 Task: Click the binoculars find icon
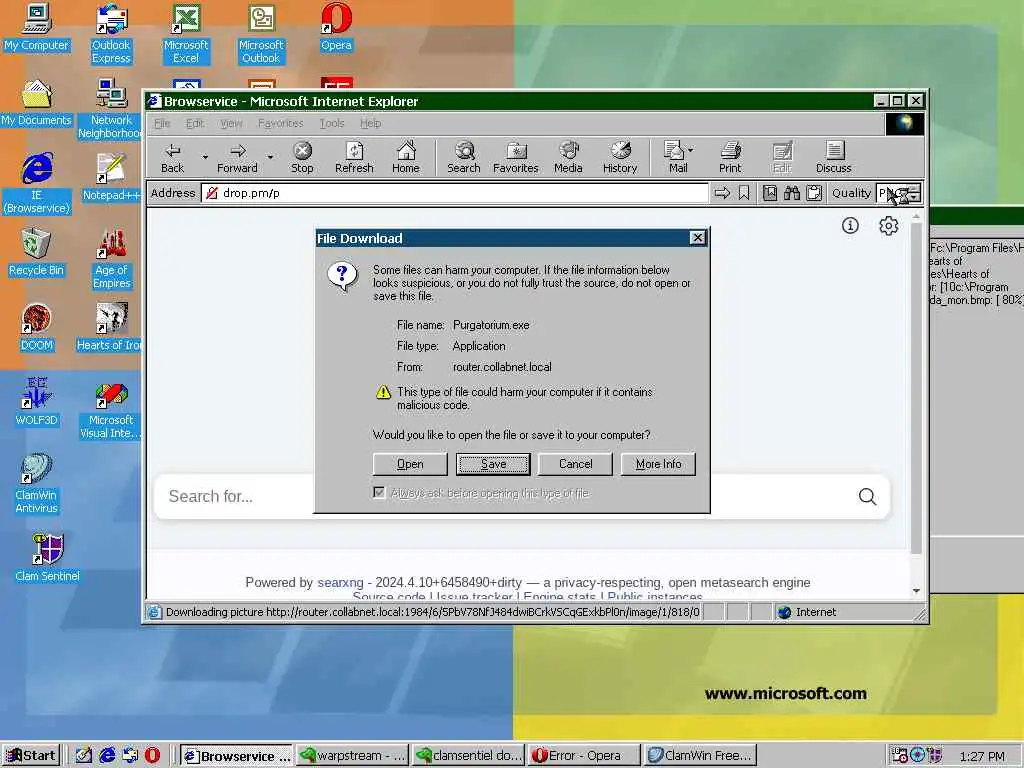(792, 193)
